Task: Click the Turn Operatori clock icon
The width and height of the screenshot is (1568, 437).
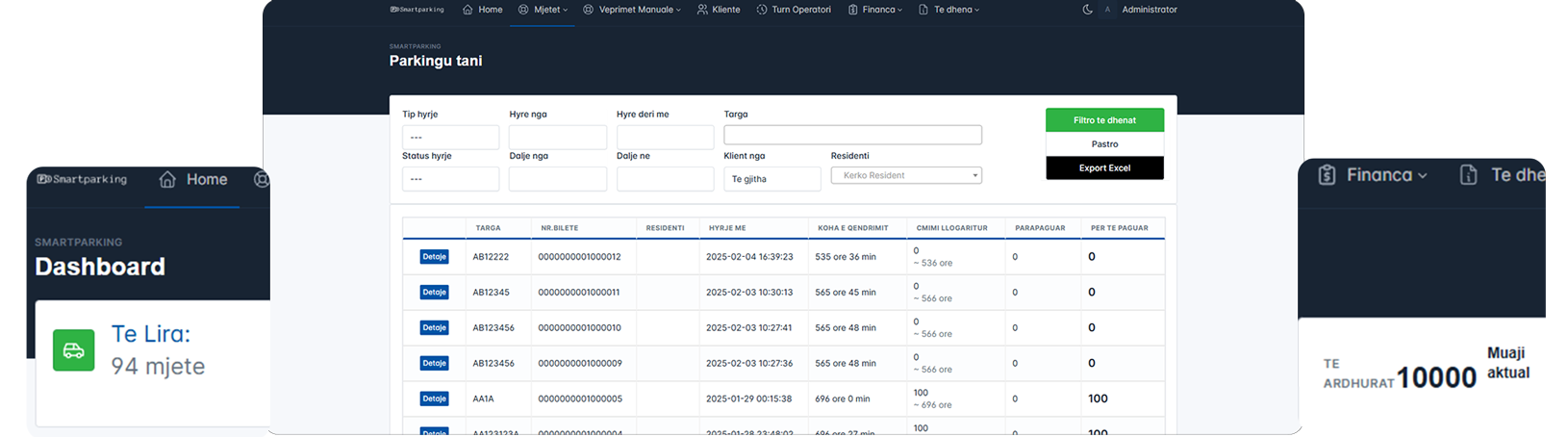Action: [x=762, y=10]
